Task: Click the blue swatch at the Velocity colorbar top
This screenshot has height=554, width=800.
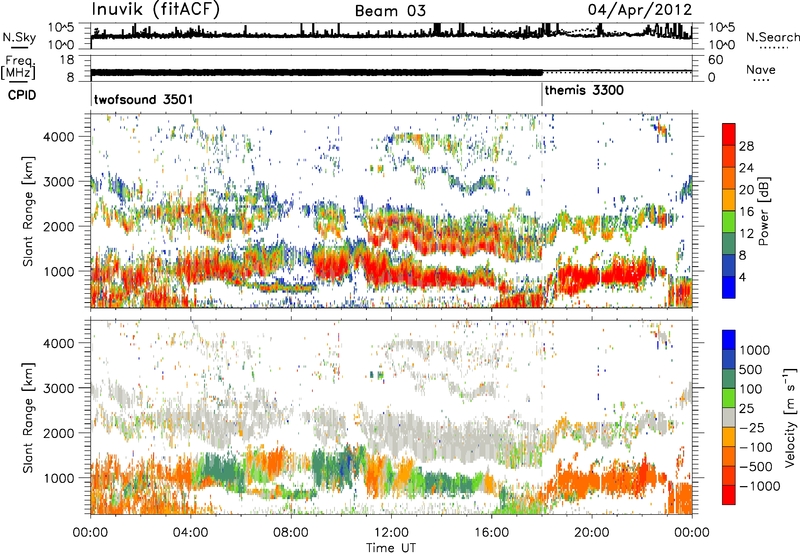Action: [729, 340]
